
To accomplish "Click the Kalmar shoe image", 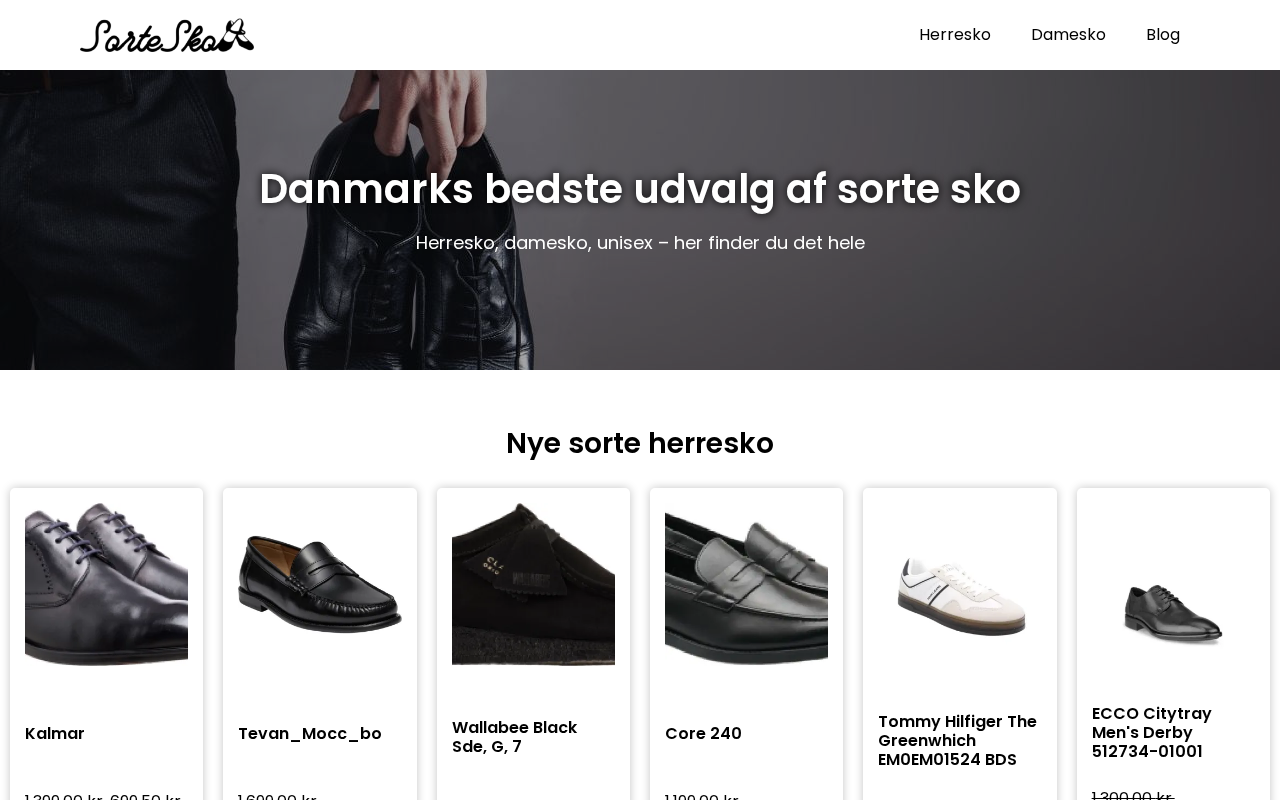I will [x=106, y=584].
